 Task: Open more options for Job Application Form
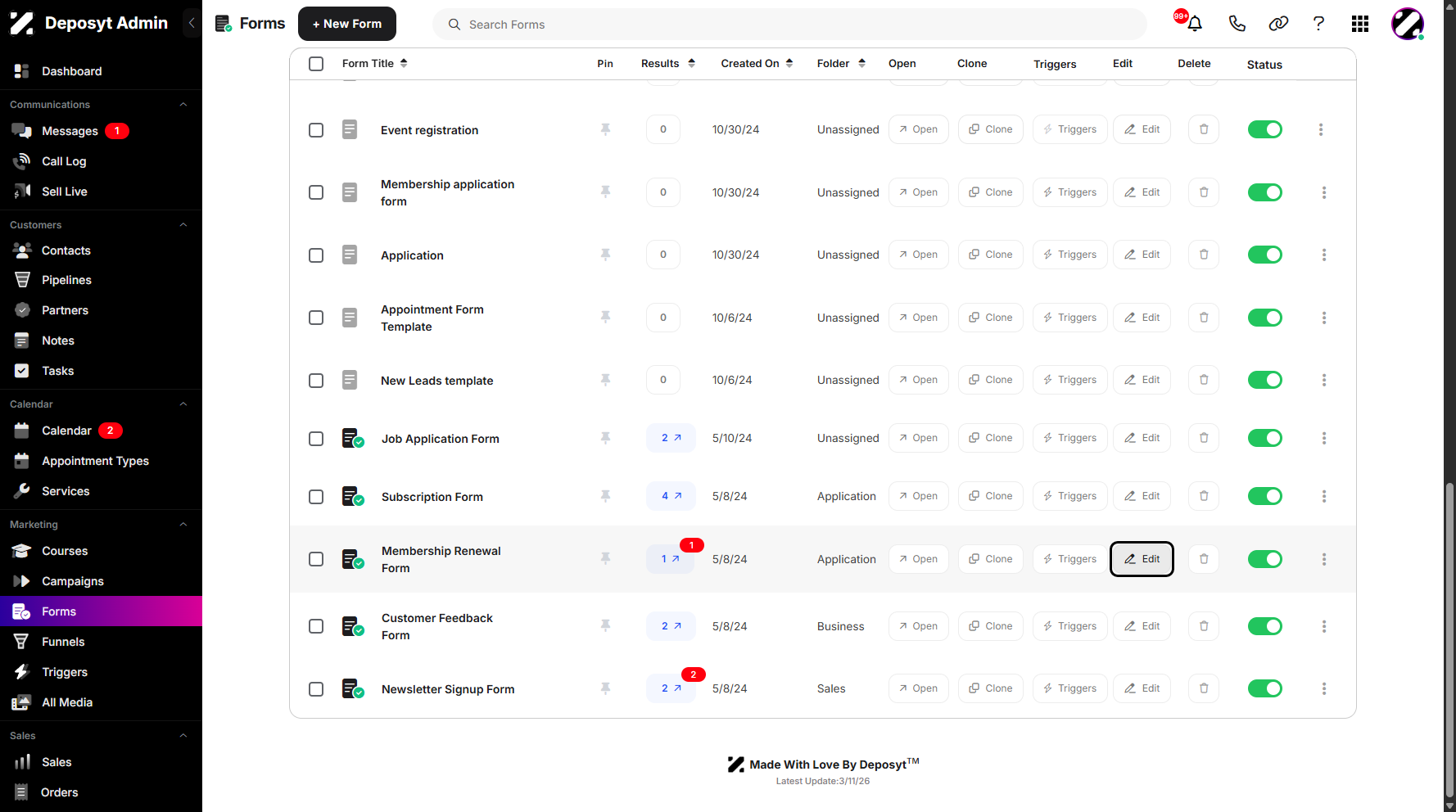coord(1324,439)
